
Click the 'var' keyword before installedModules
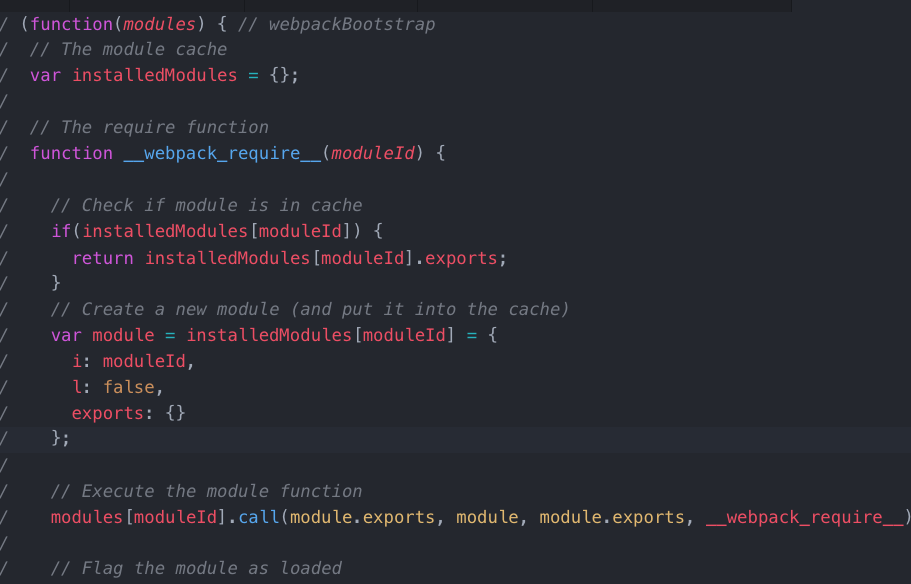tap(45, 76)
